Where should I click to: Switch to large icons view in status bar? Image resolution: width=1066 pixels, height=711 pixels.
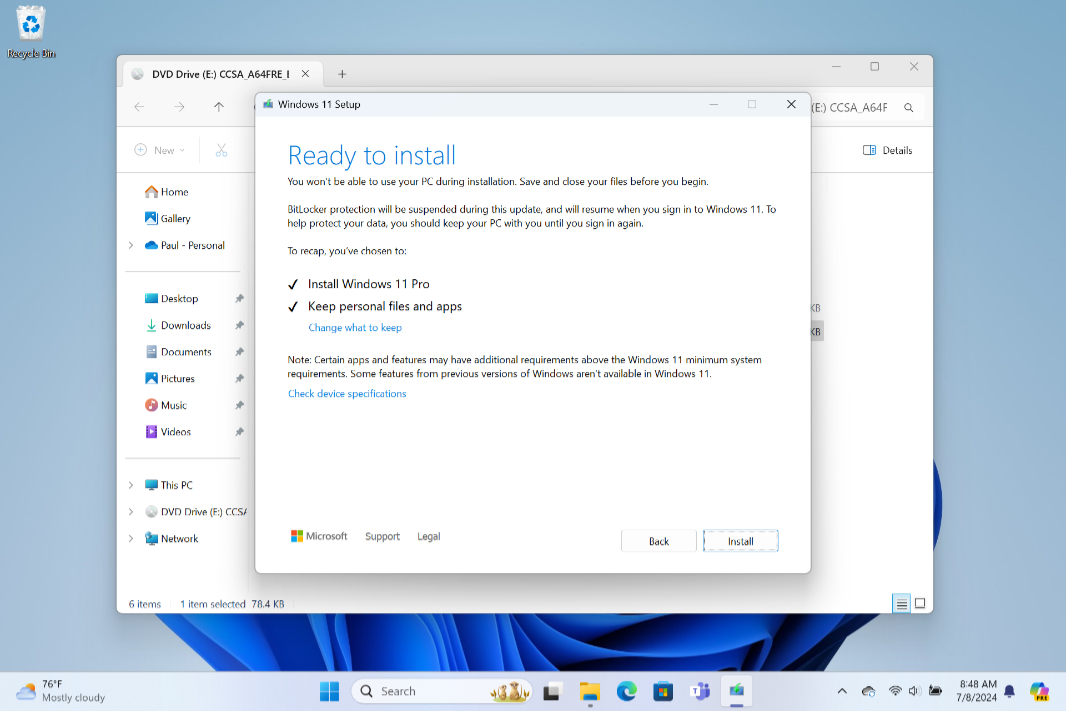(x=920, y=603)
